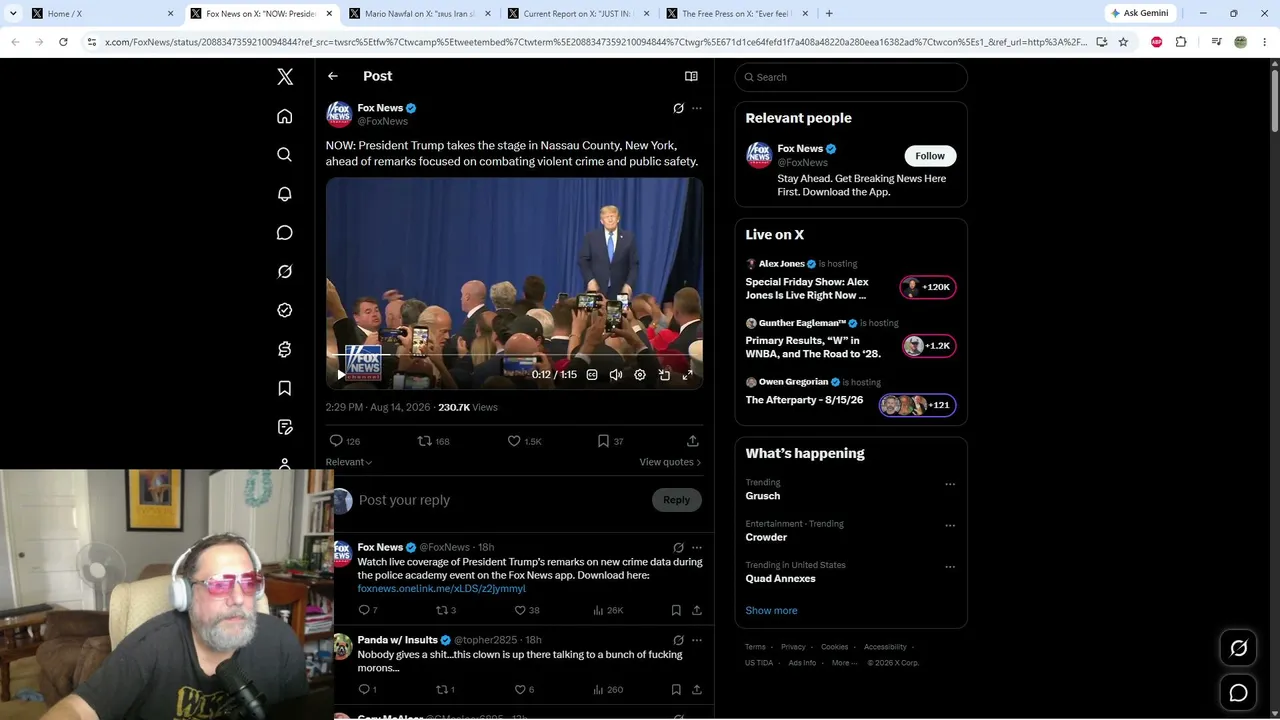1280x720 pixels.
Task: Click the Reply button
Action: (677, 500)
